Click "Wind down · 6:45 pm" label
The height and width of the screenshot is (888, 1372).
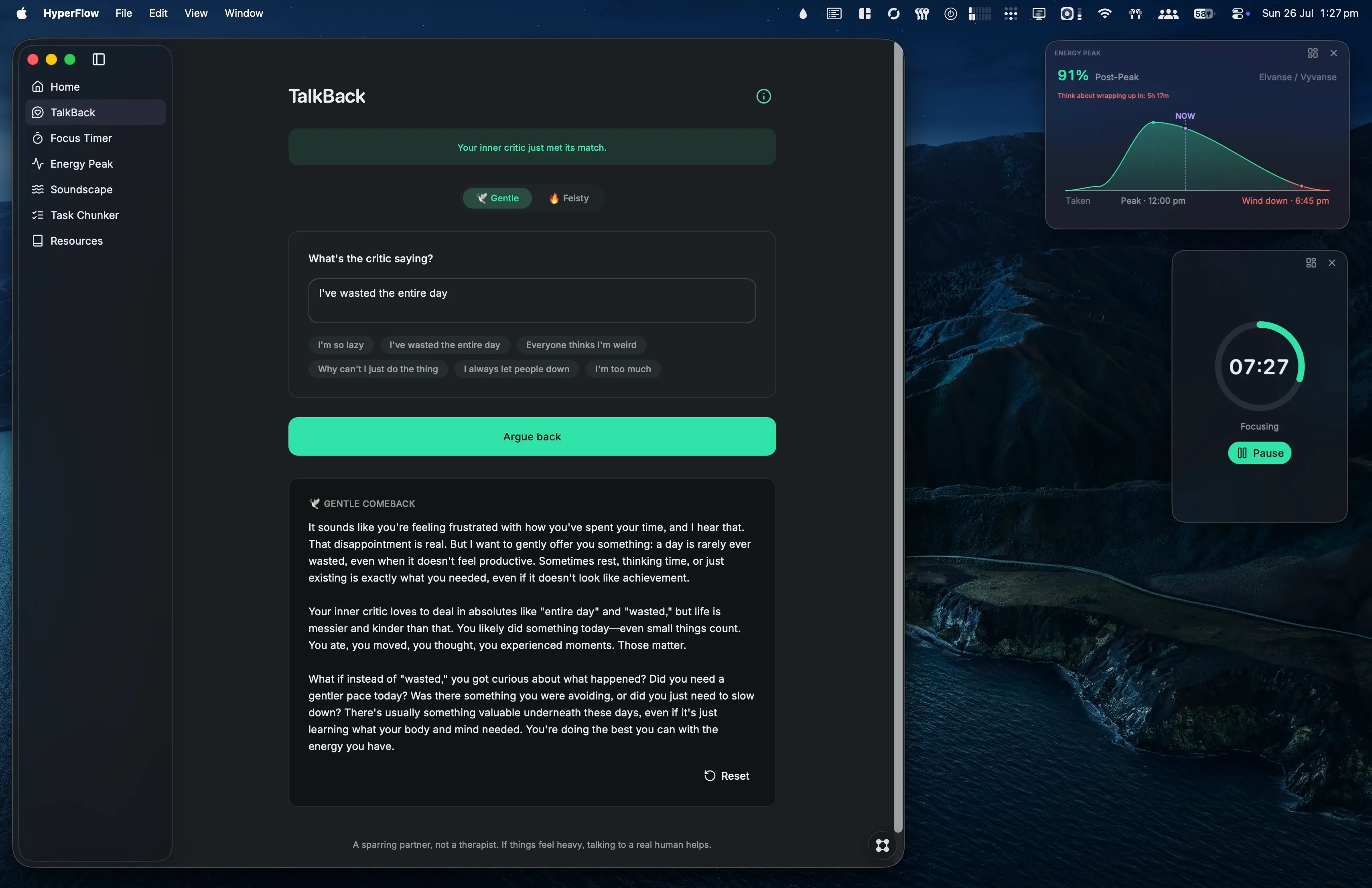coord(1285,201)
